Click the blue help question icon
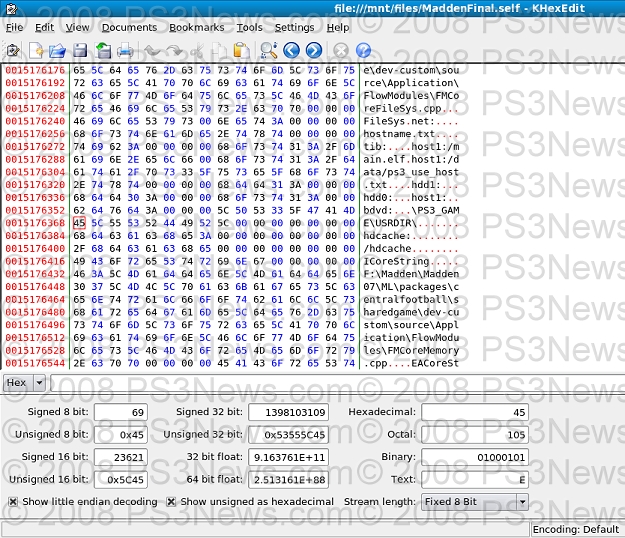 tap(363, 51)
